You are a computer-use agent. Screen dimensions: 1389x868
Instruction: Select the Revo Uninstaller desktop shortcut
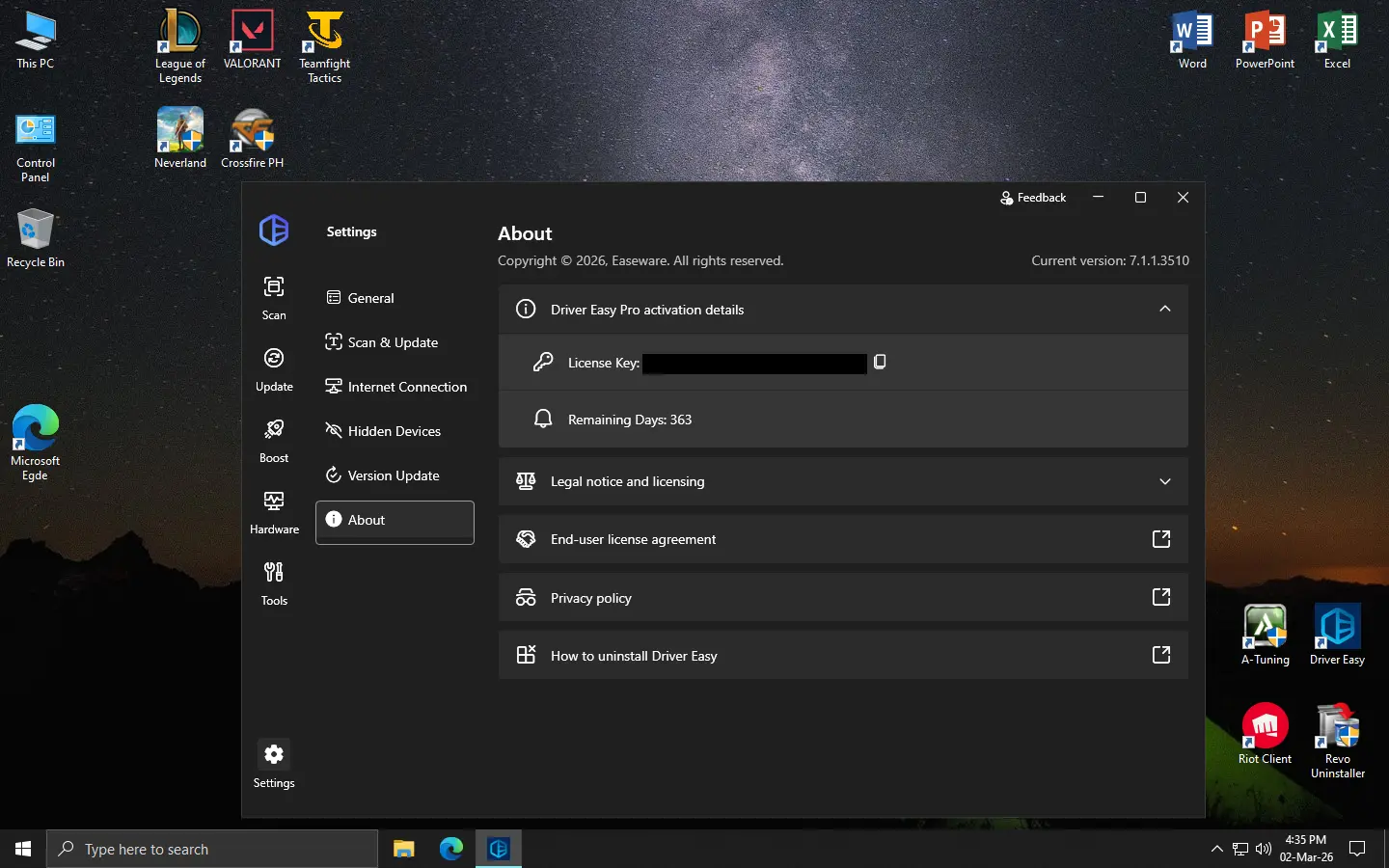[x=1337, y=741]
